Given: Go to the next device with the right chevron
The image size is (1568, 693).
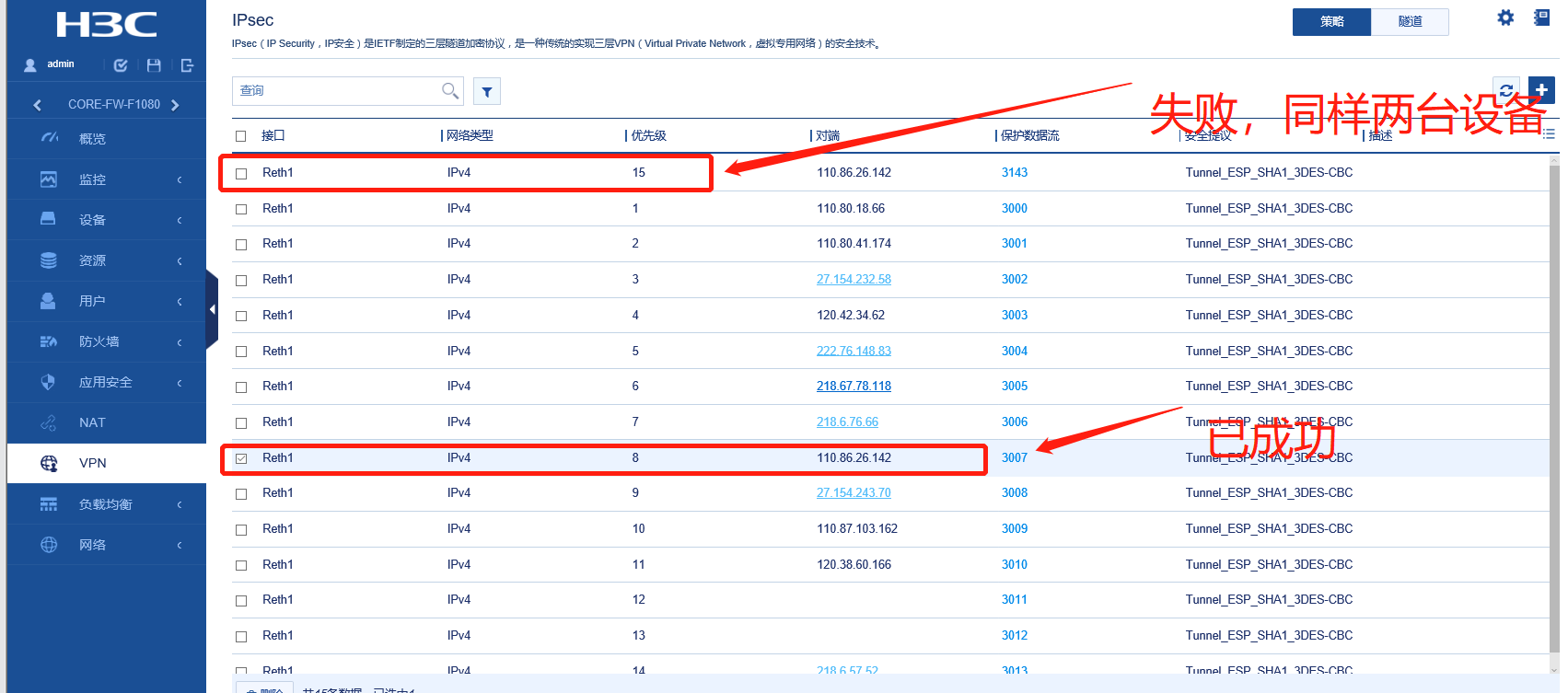Looking at the screenshot, I should tap(175, 105).
